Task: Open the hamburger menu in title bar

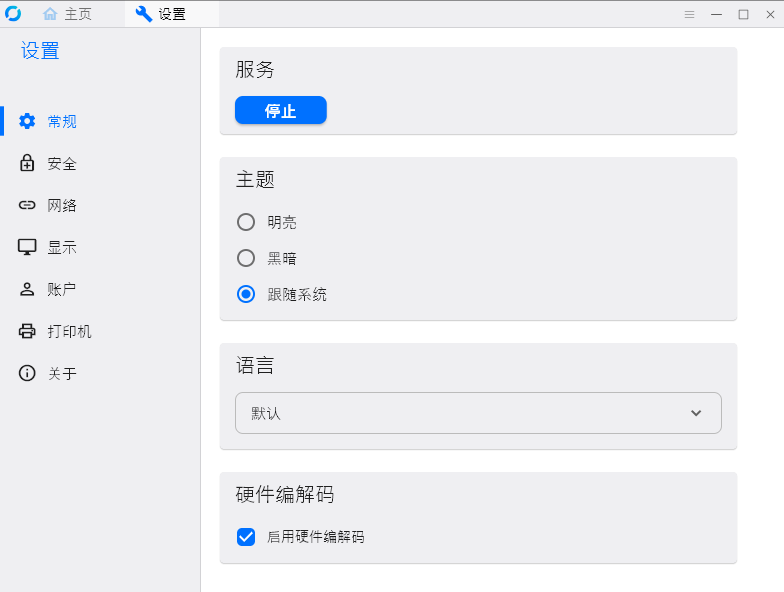Action: (689, 14)
